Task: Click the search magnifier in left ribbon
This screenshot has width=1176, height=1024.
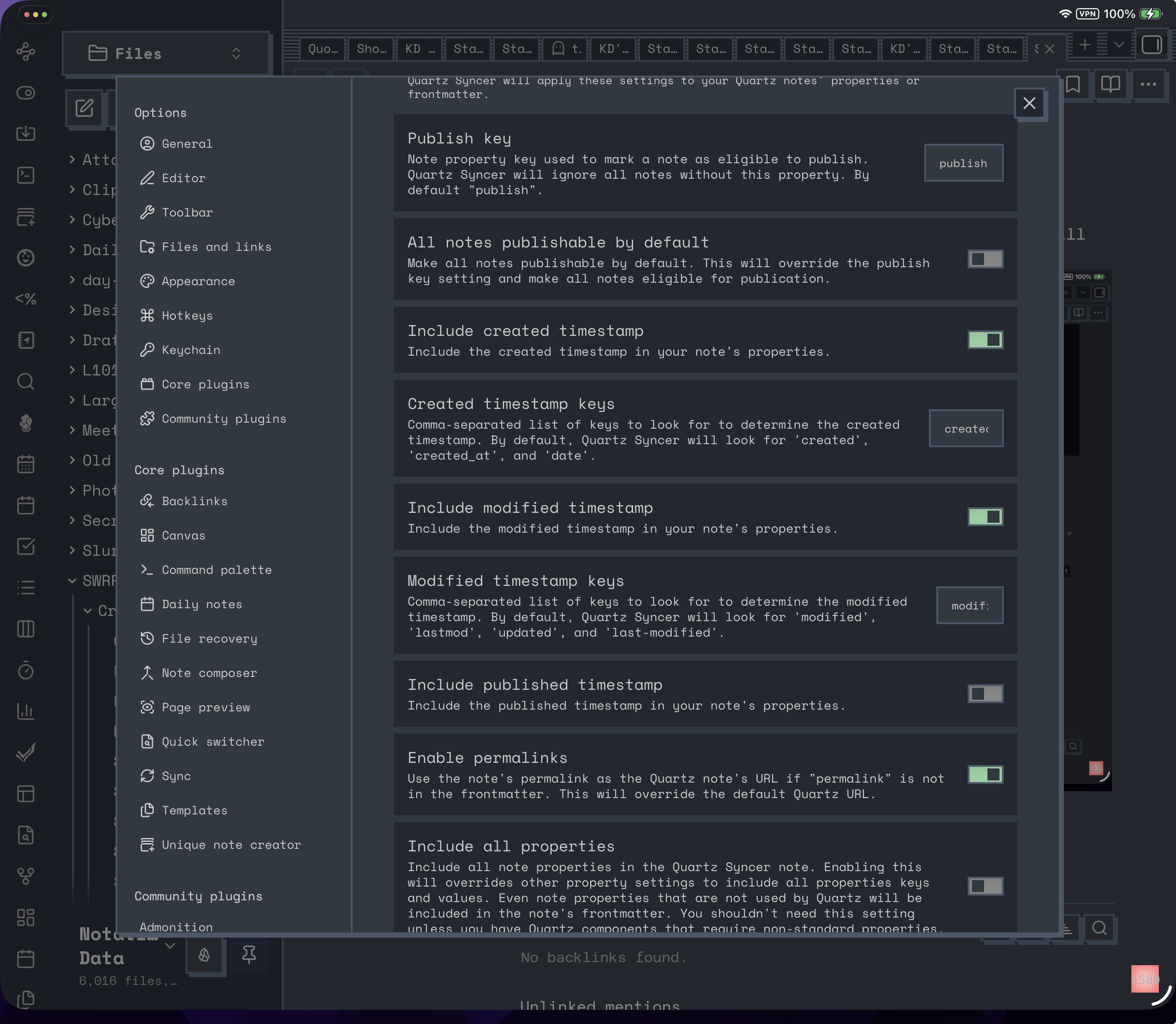Action: [26, 382]
